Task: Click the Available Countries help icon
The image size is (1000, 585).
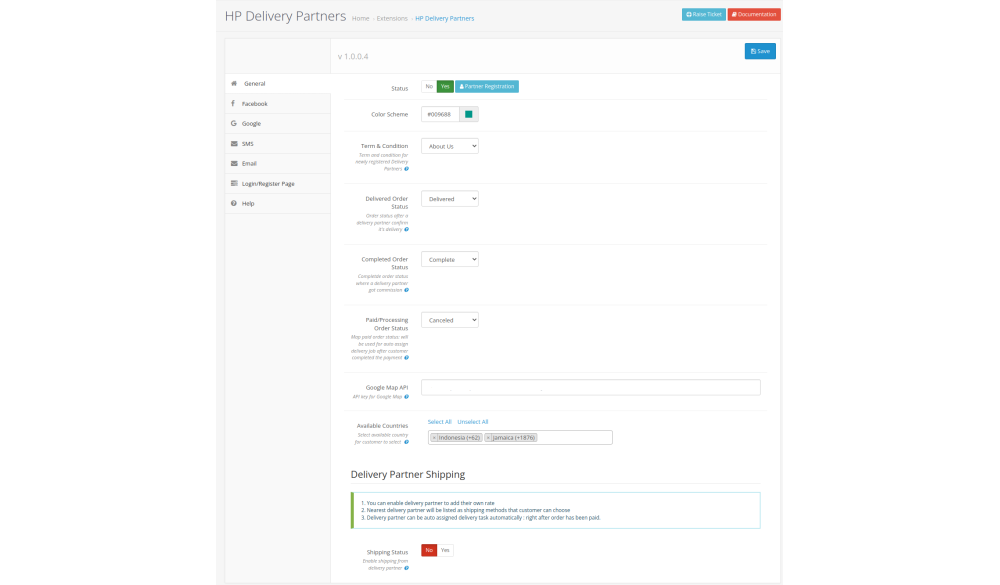Action: pyautogui.click(x=406, y=442)
